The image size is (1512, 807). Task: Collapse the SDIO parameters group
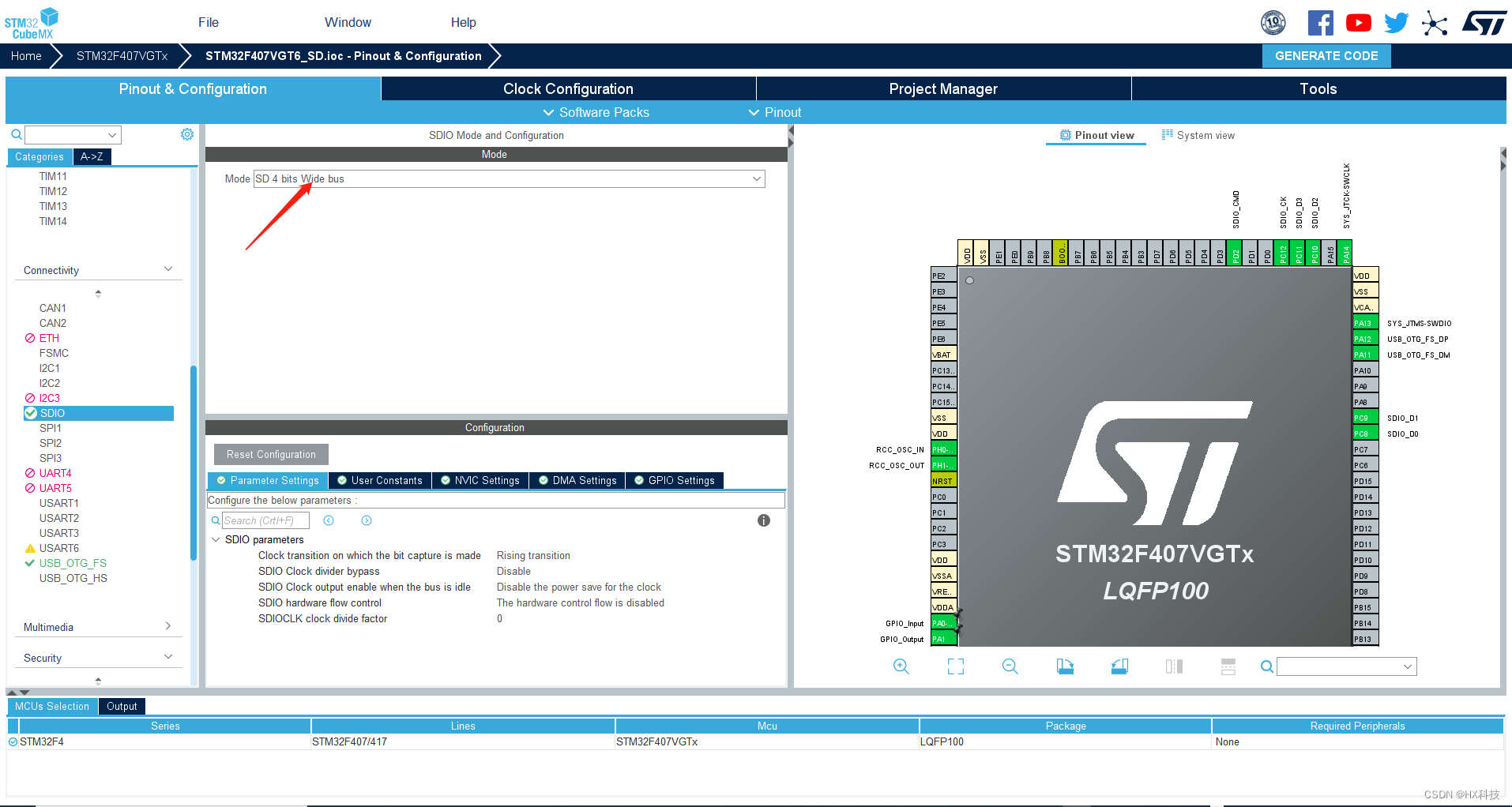(x=216, y=539)
